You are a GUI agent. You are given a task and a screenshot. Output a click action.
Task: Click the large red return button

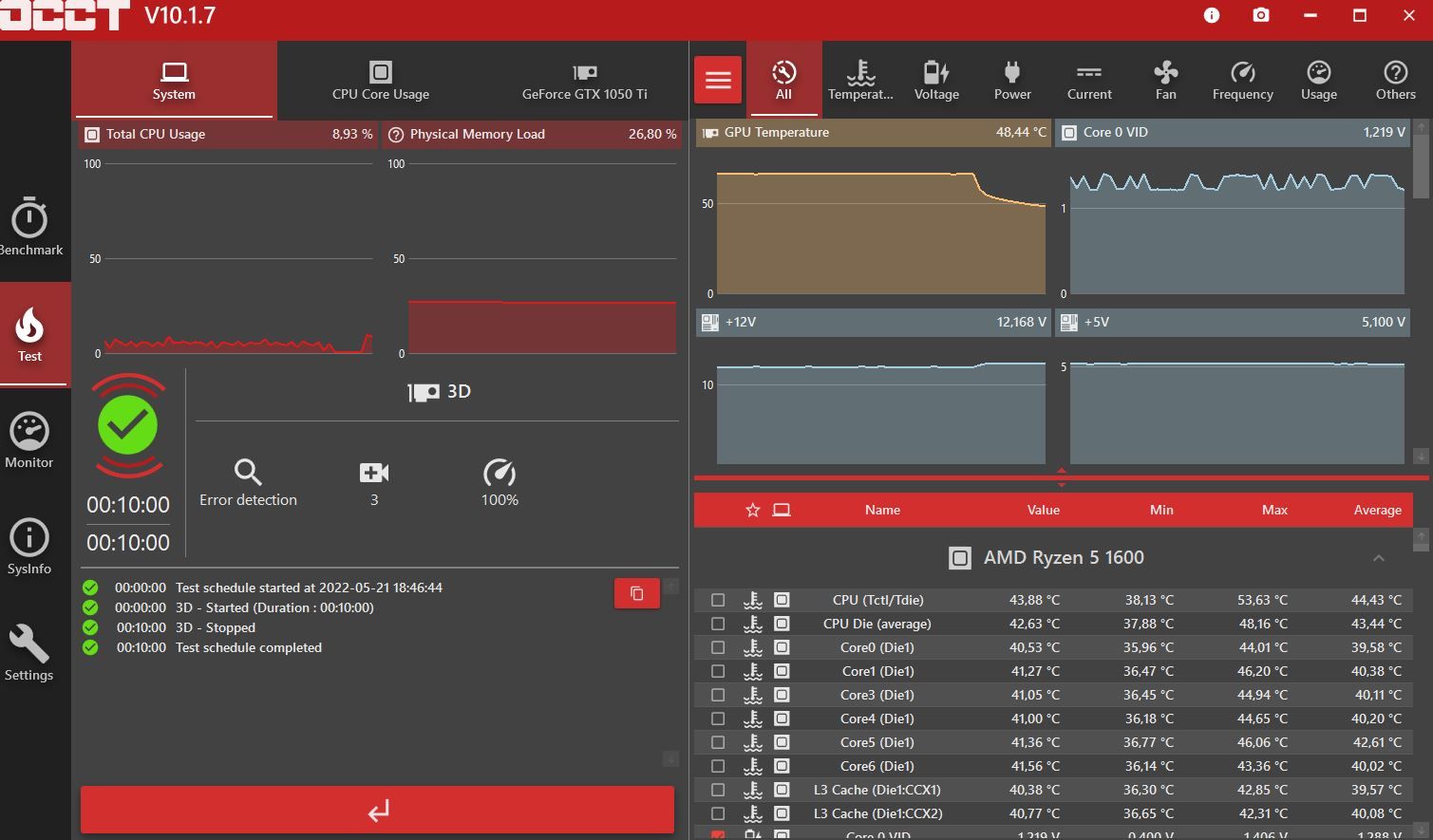378,811
